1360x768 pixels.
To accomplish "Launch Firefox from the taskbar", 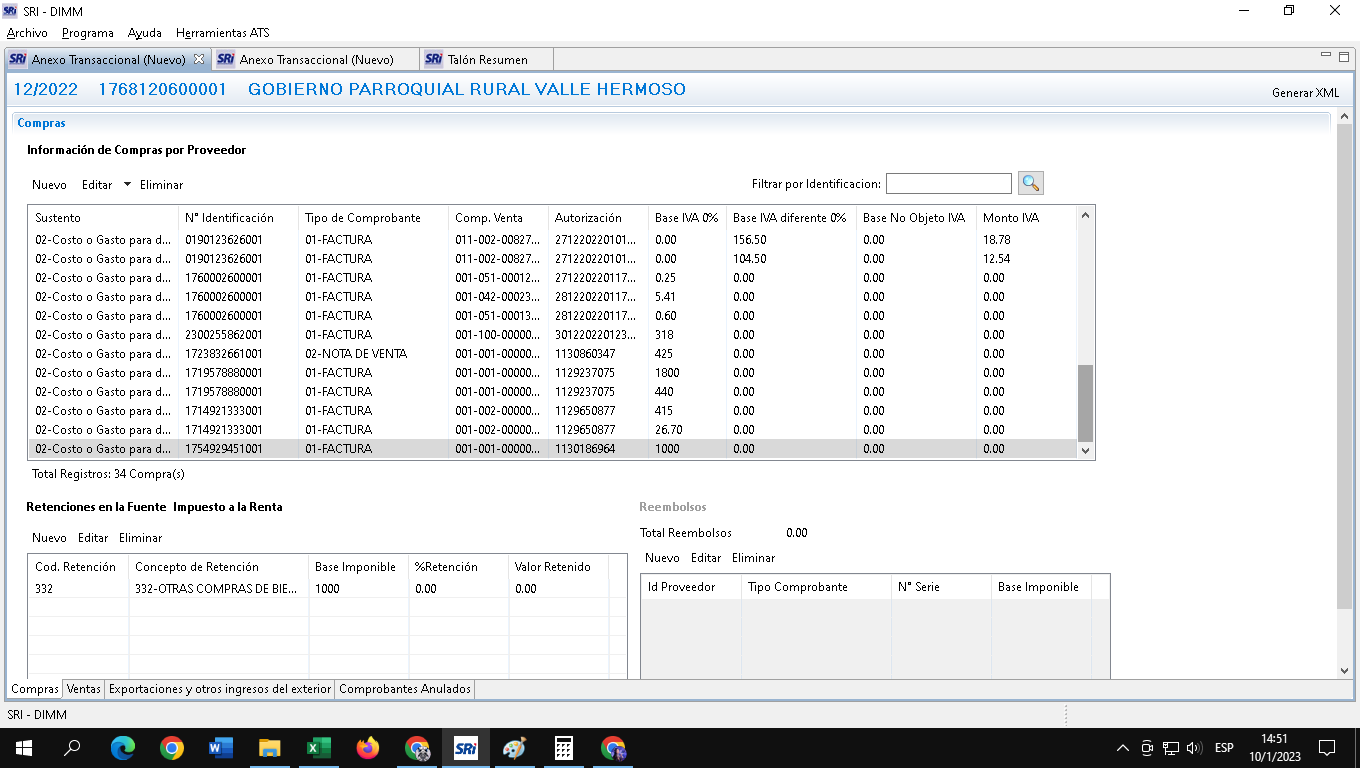I will pyautogui.click(x=367, y=748).
